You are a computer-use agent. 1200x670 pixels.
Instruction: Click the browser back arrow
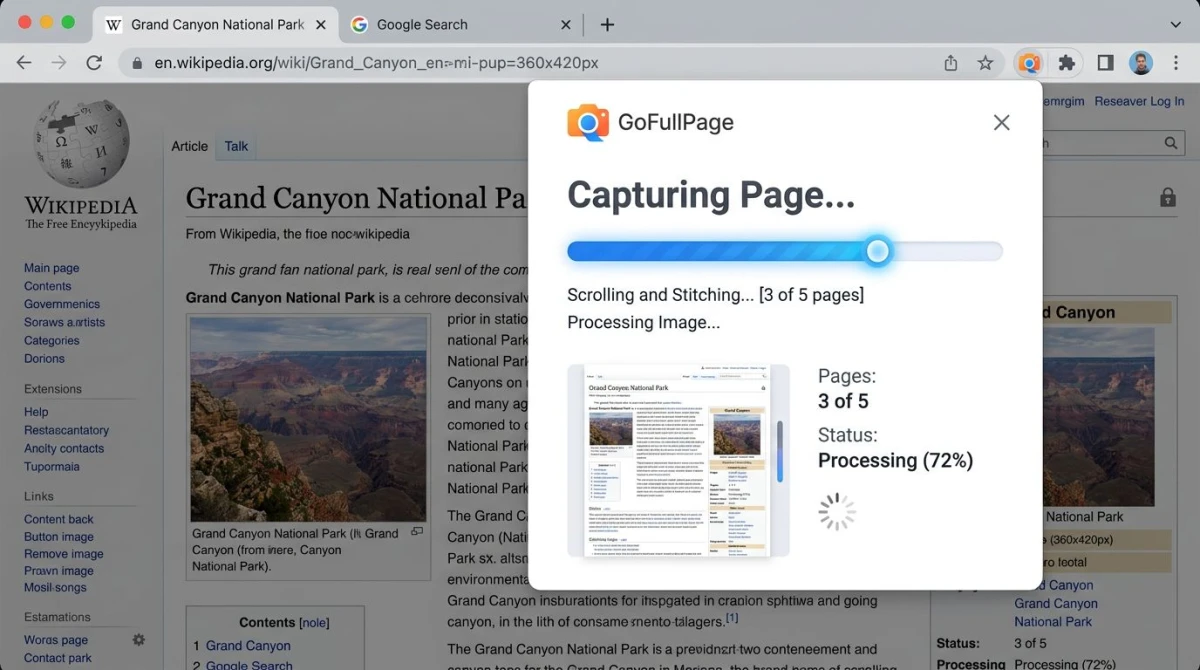click(24, 63)
